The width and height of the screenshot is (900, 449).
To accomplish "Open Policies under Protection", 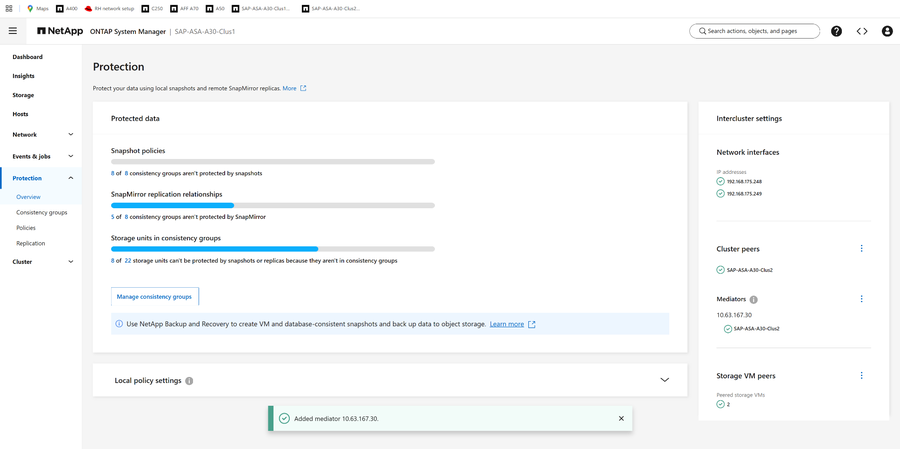I will coord(26,228).
